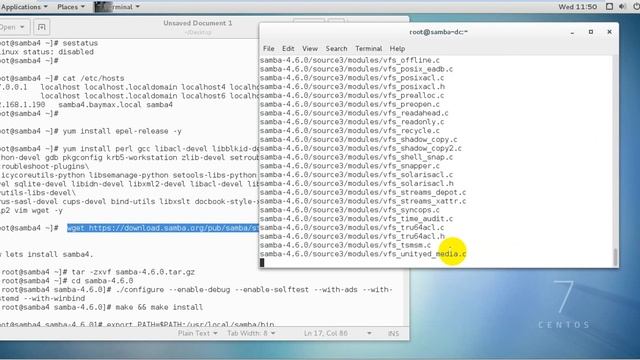
Task: Click the ./configure --enable-debug line
Action: (x=196, y=290)
